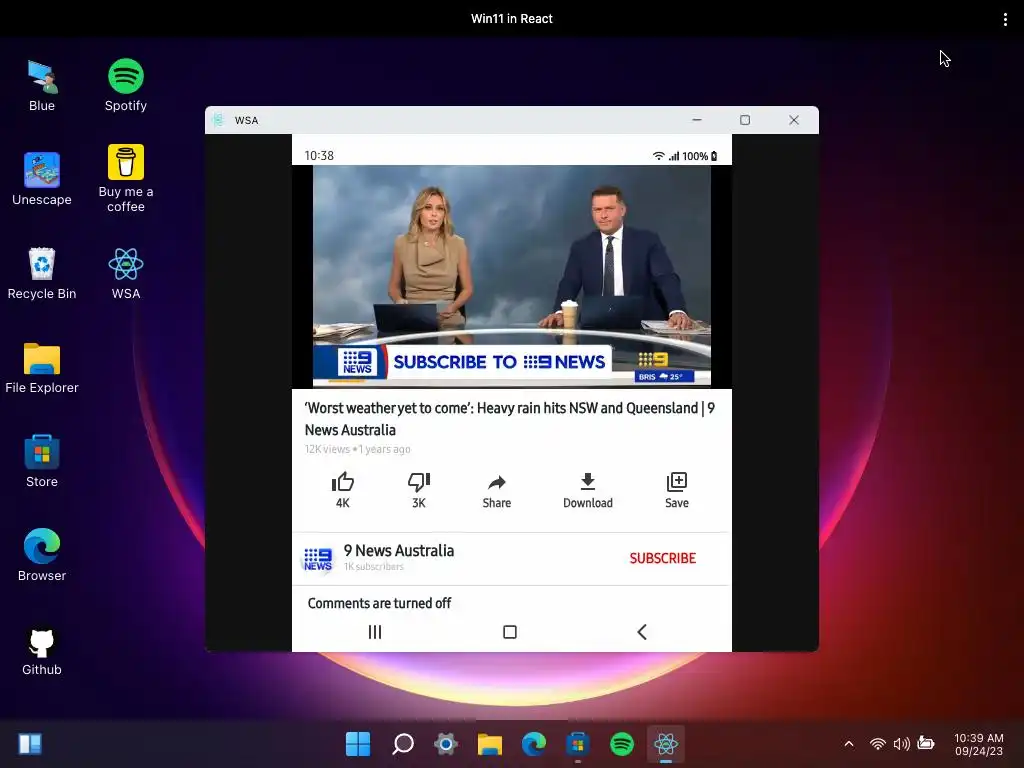Click 'Comments are turned off' text
Viewport: 1024px width, 768px height.
click(379, 603)
